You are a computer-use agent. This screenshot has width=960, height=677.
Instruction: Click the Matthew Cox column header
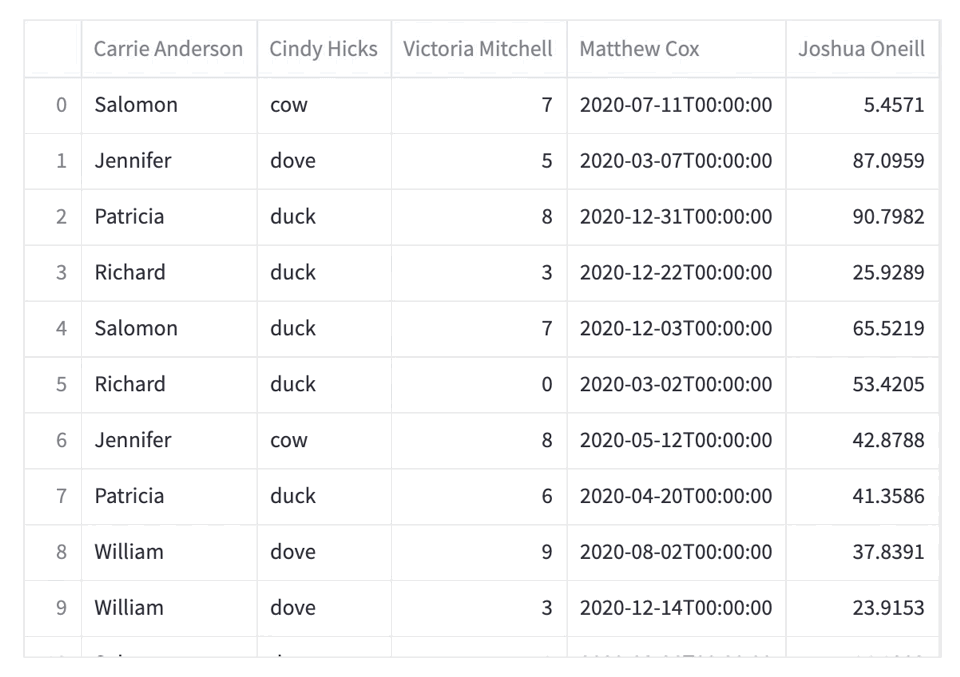677,49
